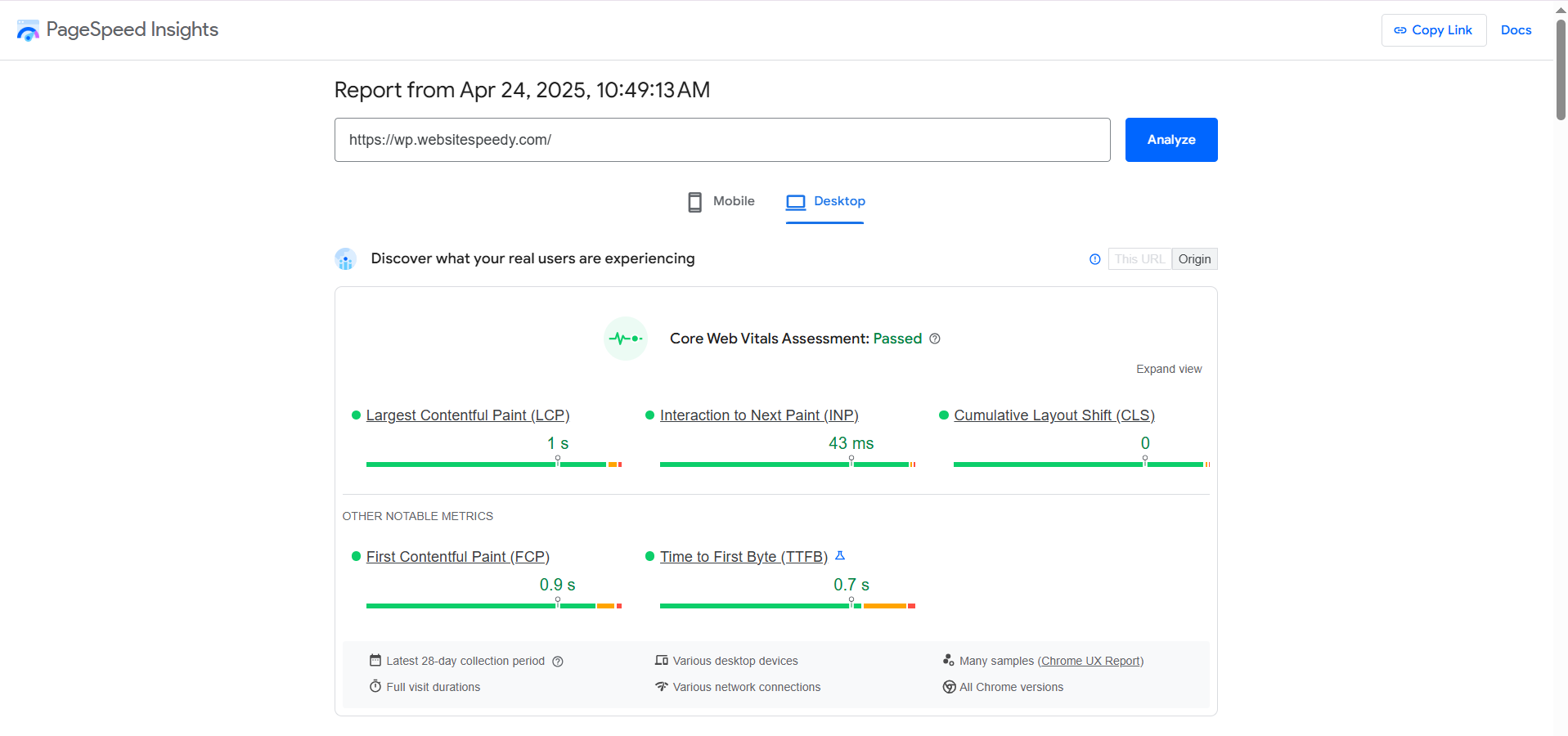Viewport: 1568px width, 736px height.
Task: Click help icon after 28-day collection period
Action: point(558,662)
